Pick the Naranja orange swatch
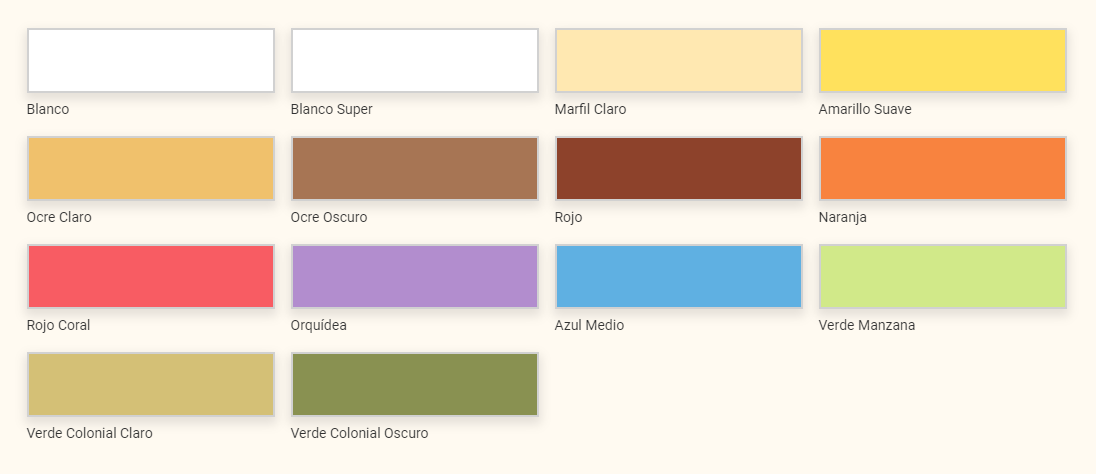The image size is (1096, 474). pyautogui.click(x=943, y=168)
